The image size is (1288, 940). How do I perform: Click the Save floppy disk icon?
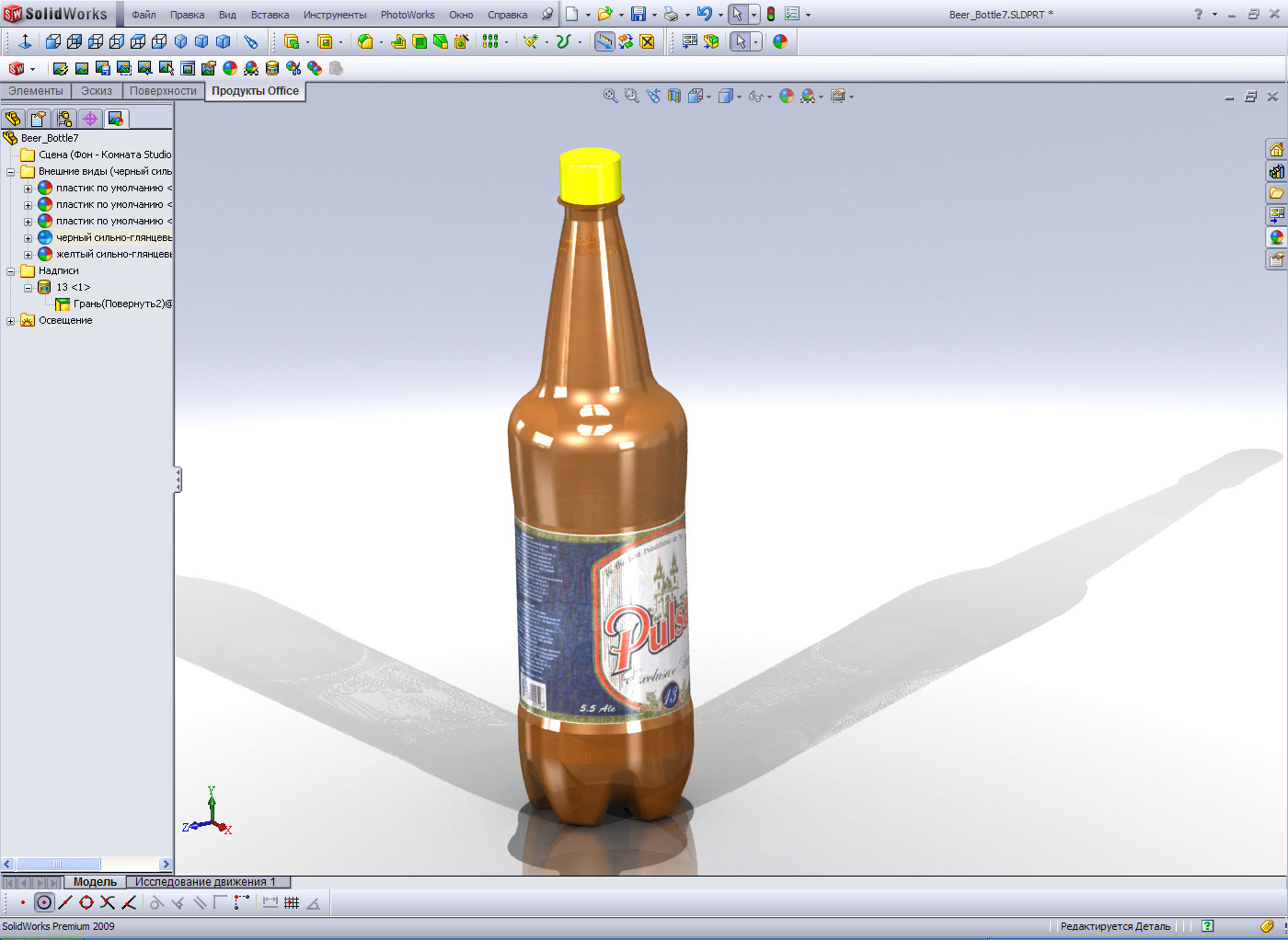638,14
